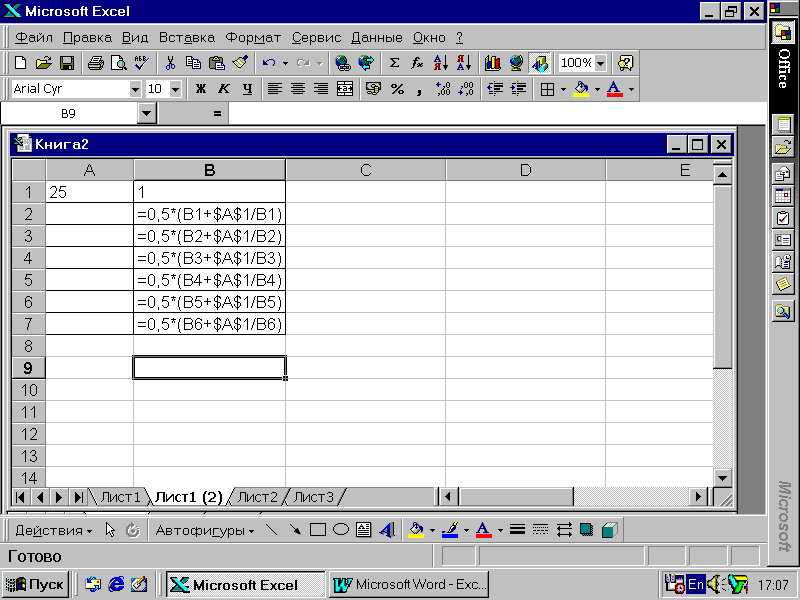Viewport: 800px width, 600px height.
Task: Align cell text left
Action: tap(275, 89)
